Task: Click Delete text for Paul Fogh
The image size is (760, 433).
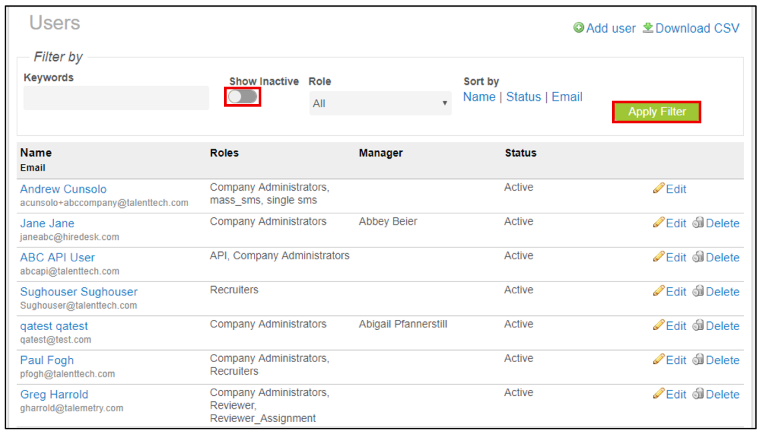Action: [723, 360]
